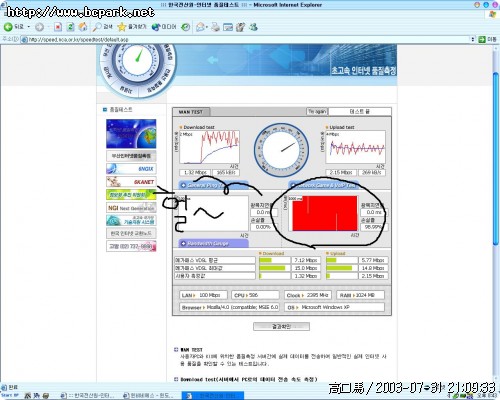Image resolution: width=500 pixels, height=400 pixels.
Task: Click the Try again button
Action: [x=317, y=111]
